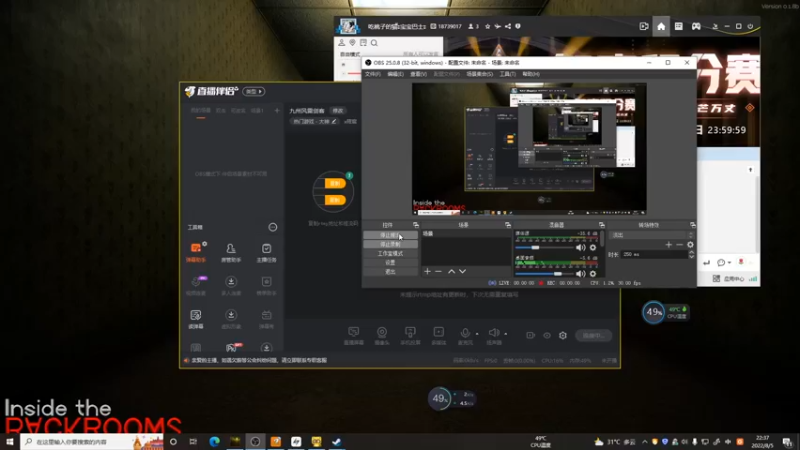Image resolution: width=800 pixels, height=450 pixels.
Task: Click the exit button in OBS controls
Action: pyautogui.click(x=390, y=271)
